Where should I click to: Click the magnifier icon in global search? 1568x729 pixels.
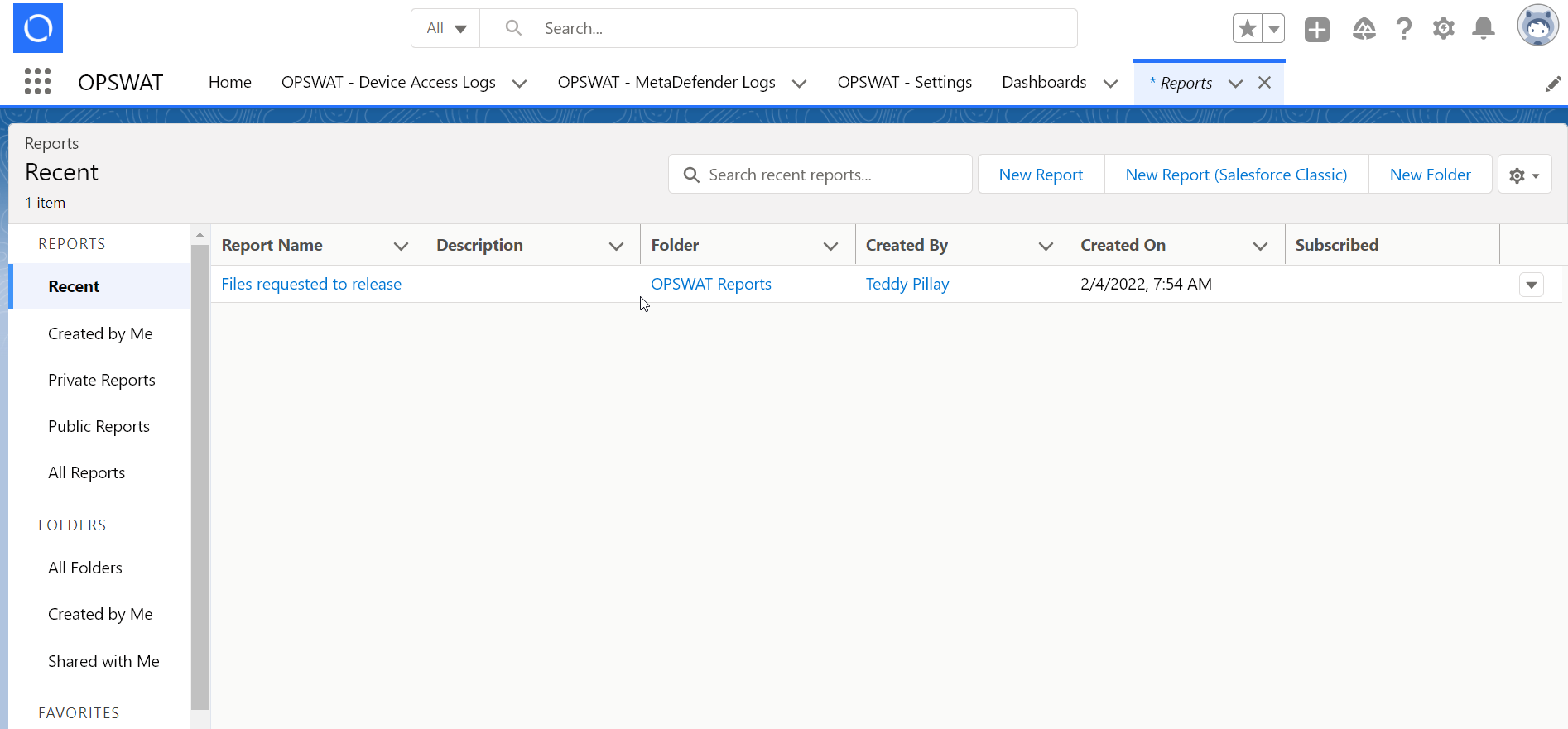[x=513, y=28]
